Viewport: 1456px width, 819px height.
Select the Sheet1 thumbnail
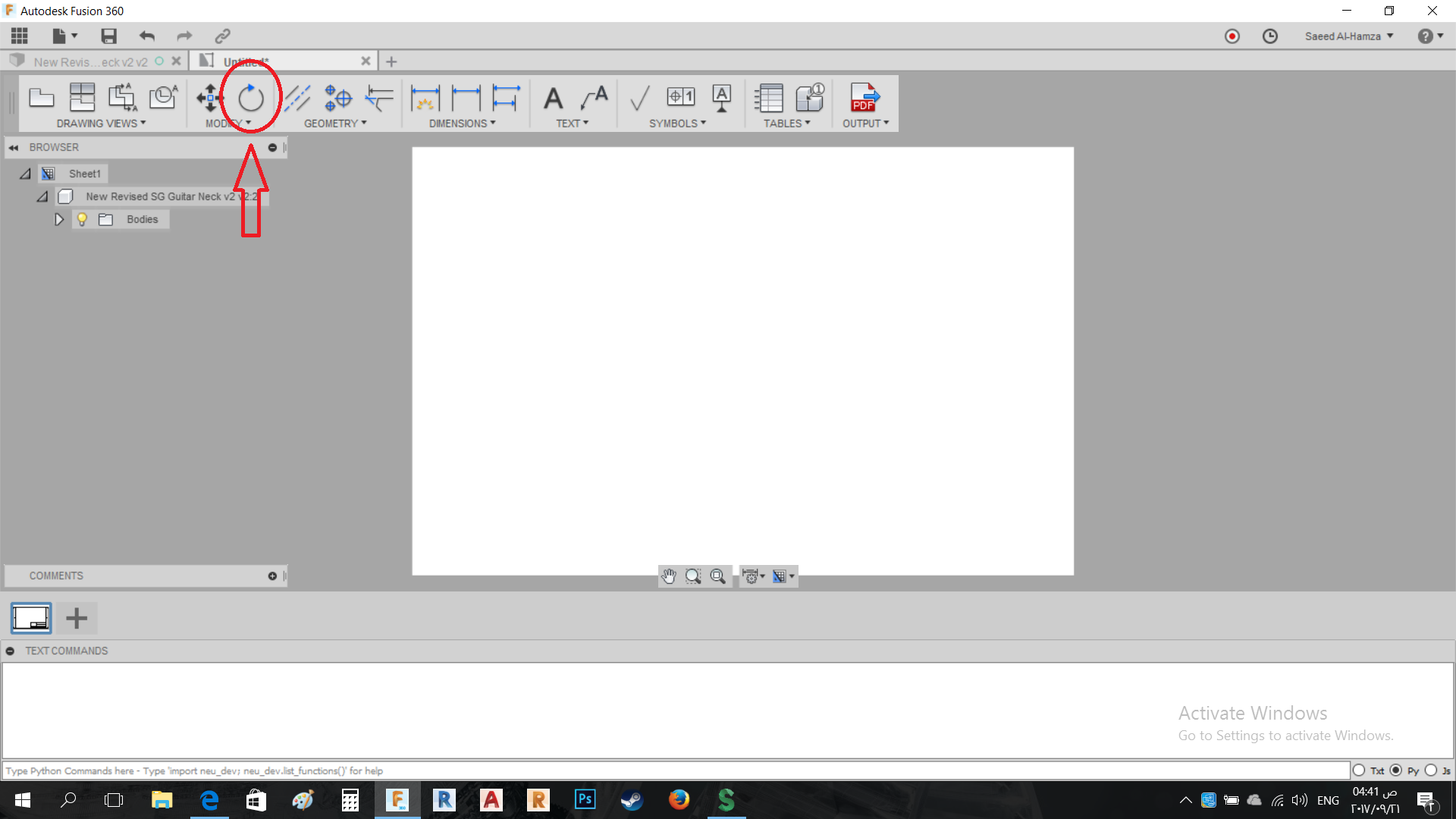tap(31, 618)
